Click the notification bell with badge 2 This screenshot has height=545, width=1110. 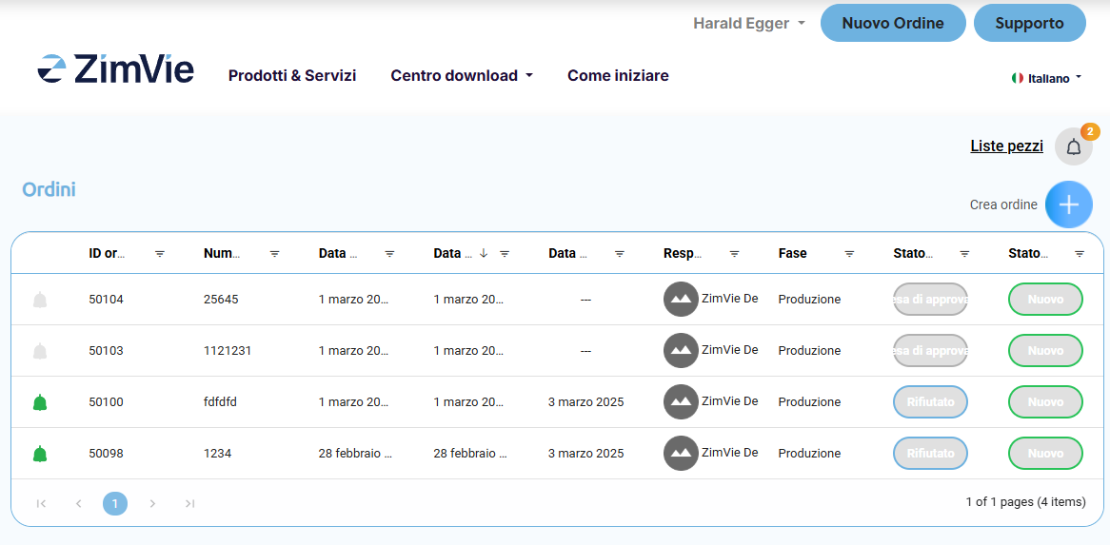tap(1073, 147)
